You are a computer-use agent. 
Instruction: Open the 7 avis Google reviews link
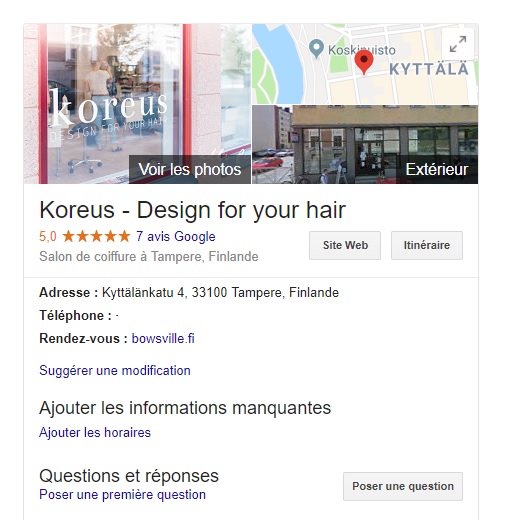(176, 236)
